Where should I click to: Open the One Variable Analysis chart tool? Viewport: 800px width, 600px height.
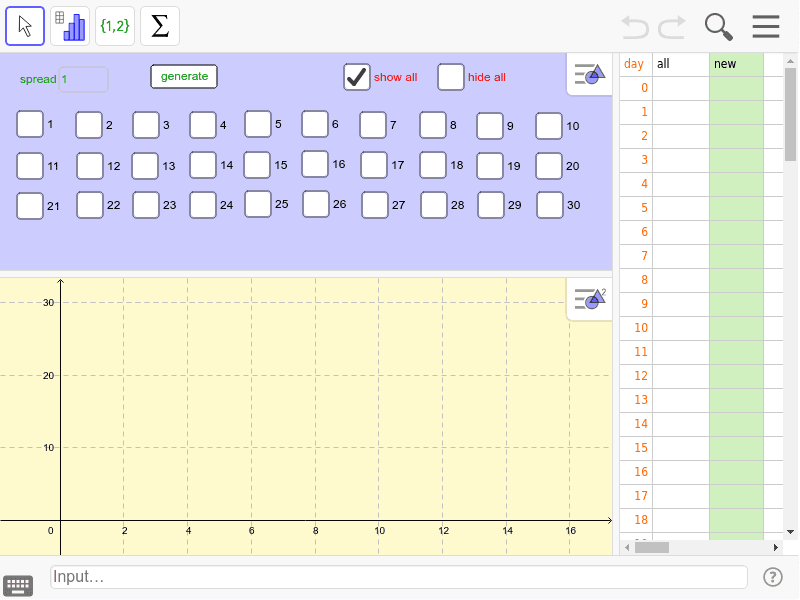click(70, 26)
